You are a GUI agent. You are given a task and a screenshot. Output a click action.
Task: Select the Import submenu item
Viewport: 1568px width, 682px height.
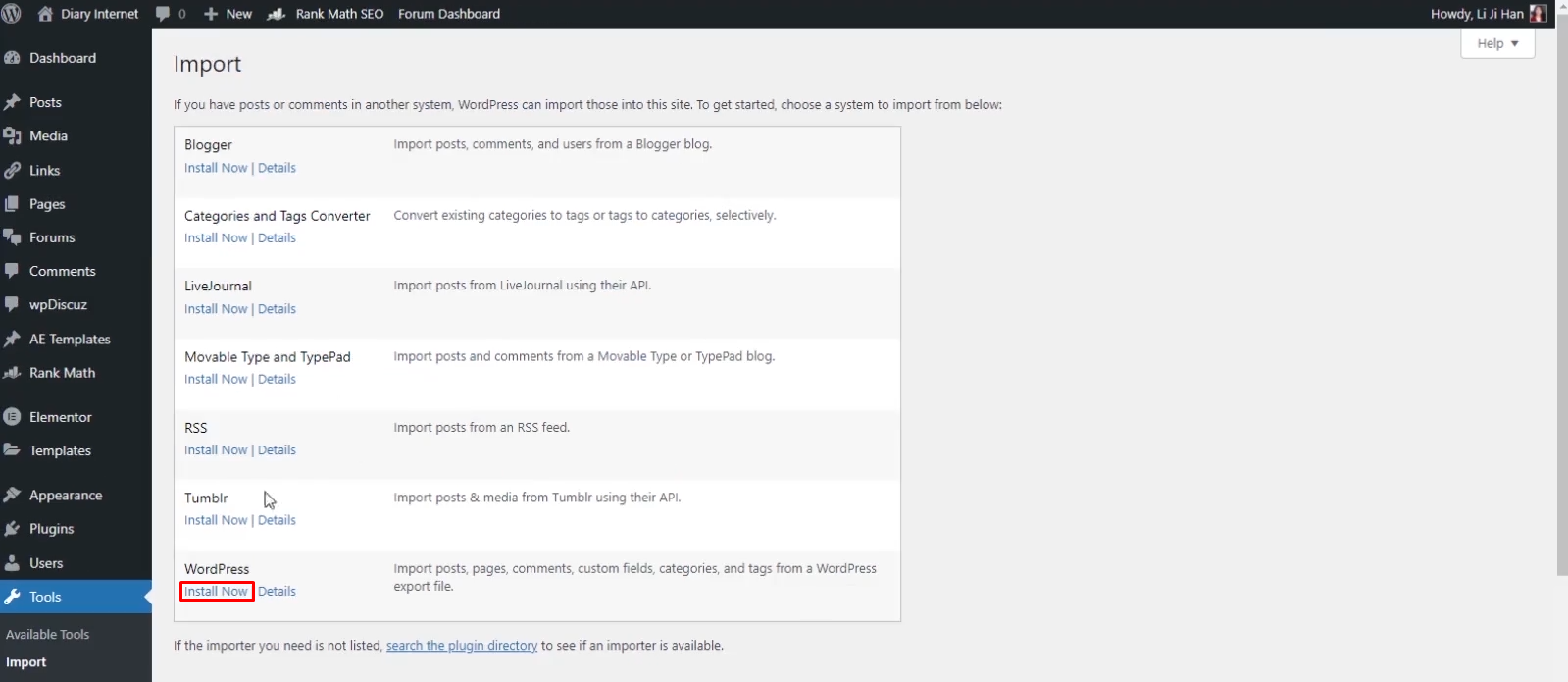25,662
